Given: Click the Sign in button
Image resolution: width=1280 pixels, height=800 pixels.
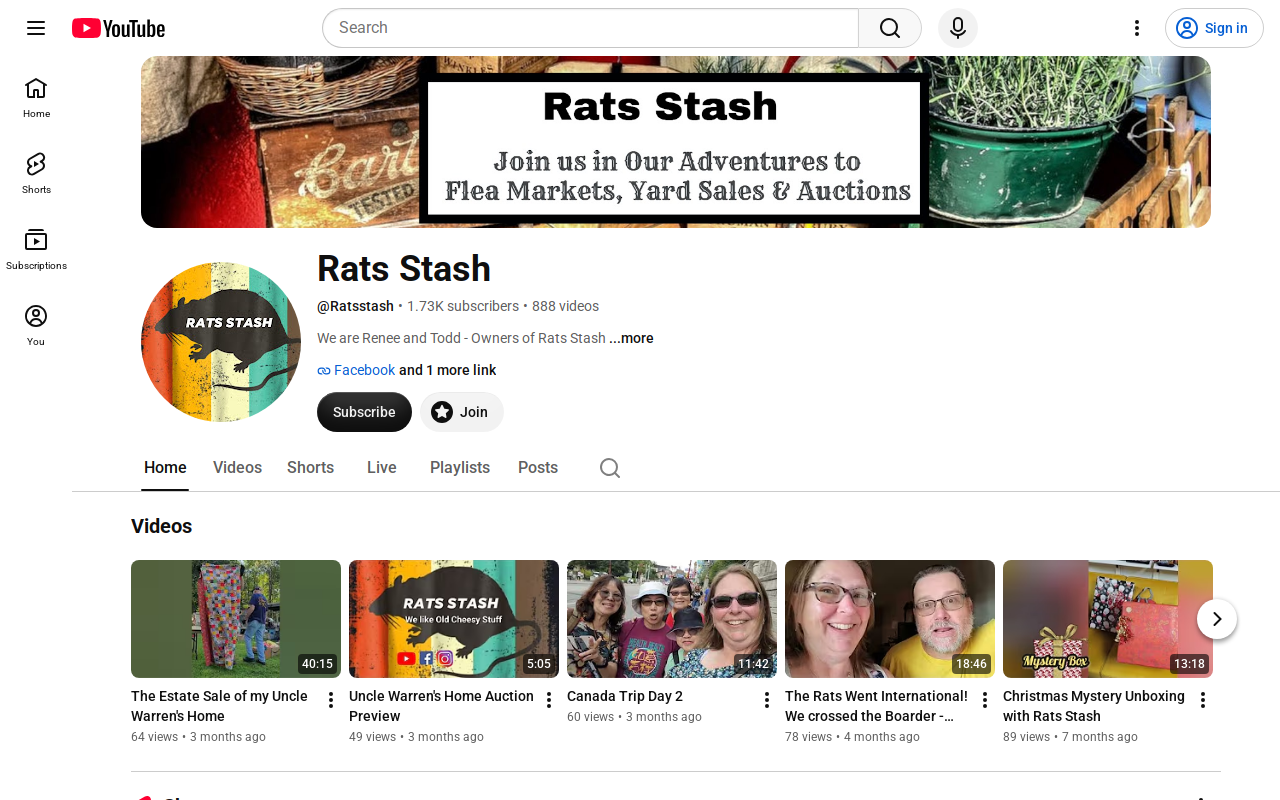Looking at the screenshot, I should click(x=1214, y=28).
